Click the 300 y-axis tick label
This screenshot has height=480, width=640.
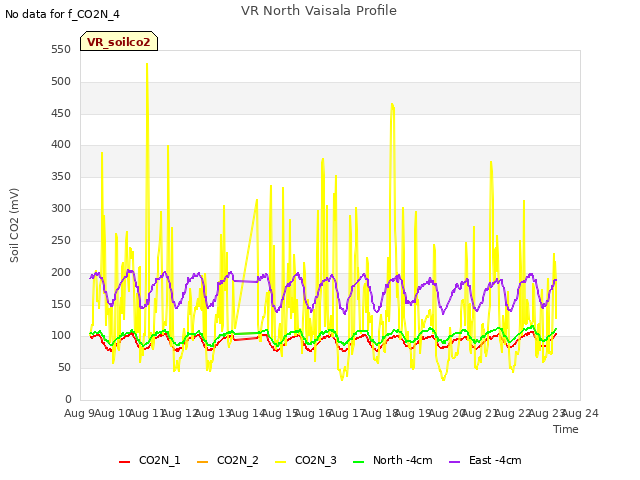[61, 209]
